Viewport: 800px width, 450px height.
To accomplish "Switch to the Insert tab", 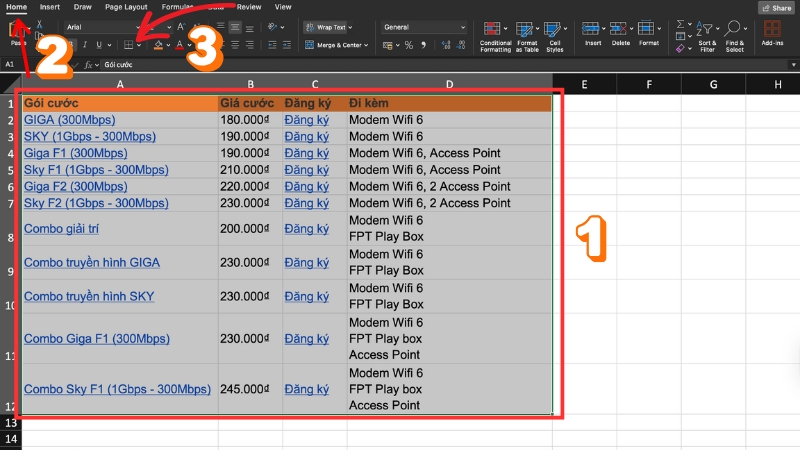I will click(x=50, y=6).
